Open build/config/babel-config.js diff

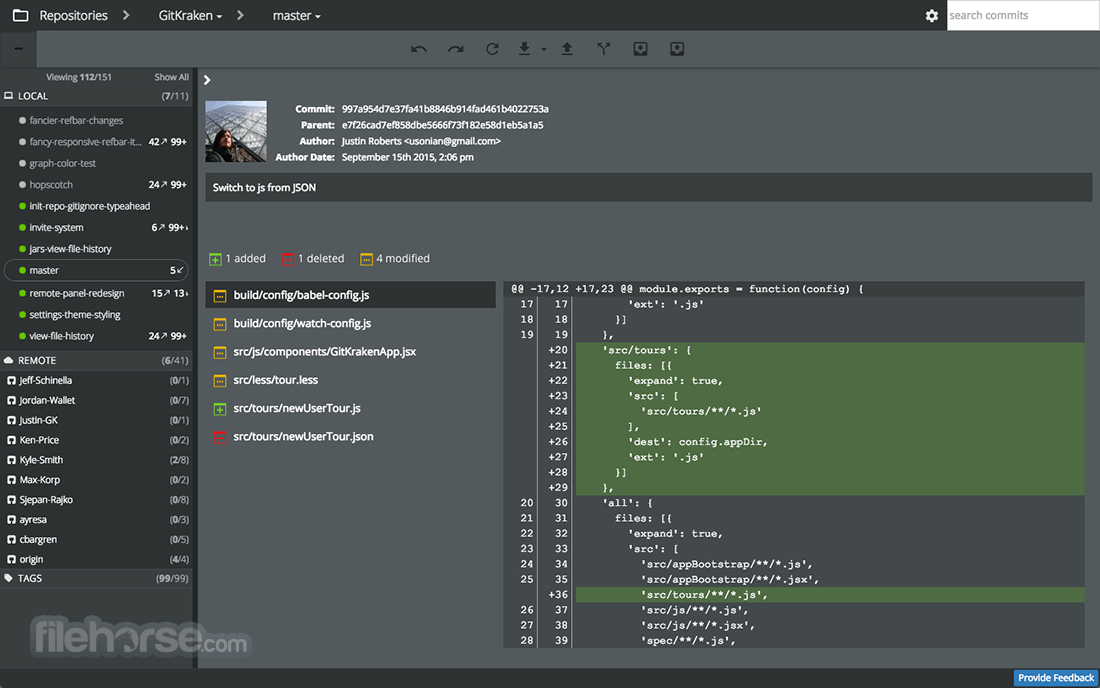pos(351,295)
